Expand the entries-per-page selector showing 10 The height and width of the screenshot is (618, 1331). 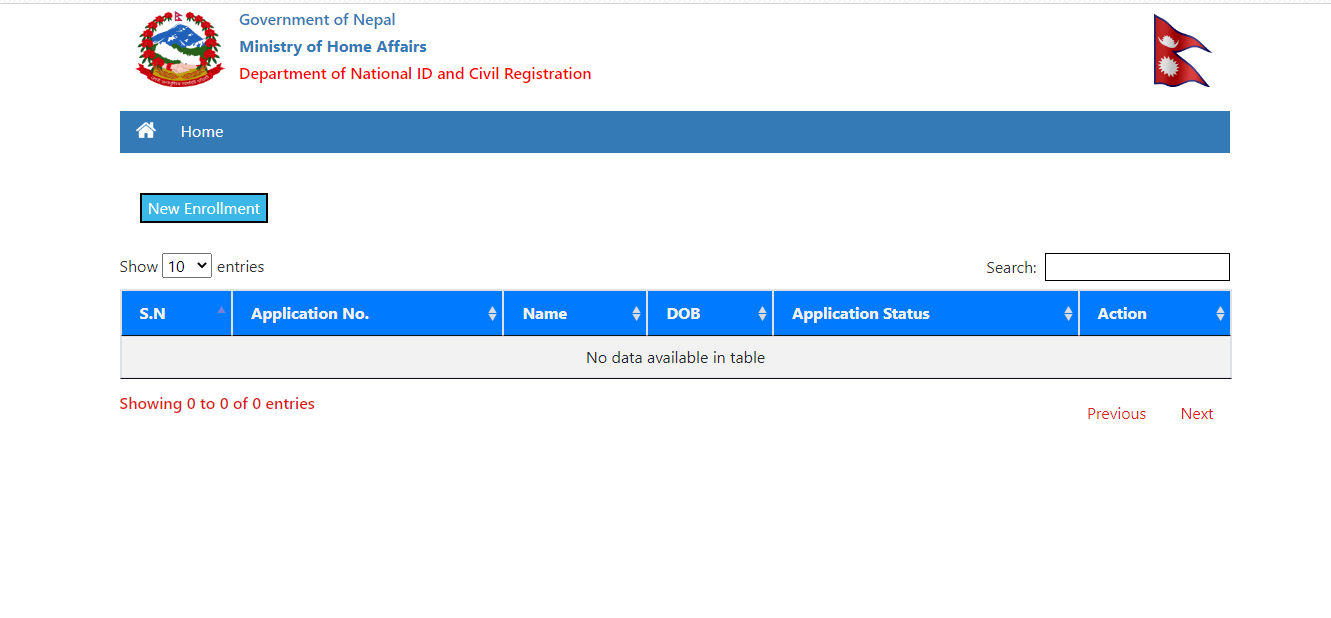[x=186, y=265]
